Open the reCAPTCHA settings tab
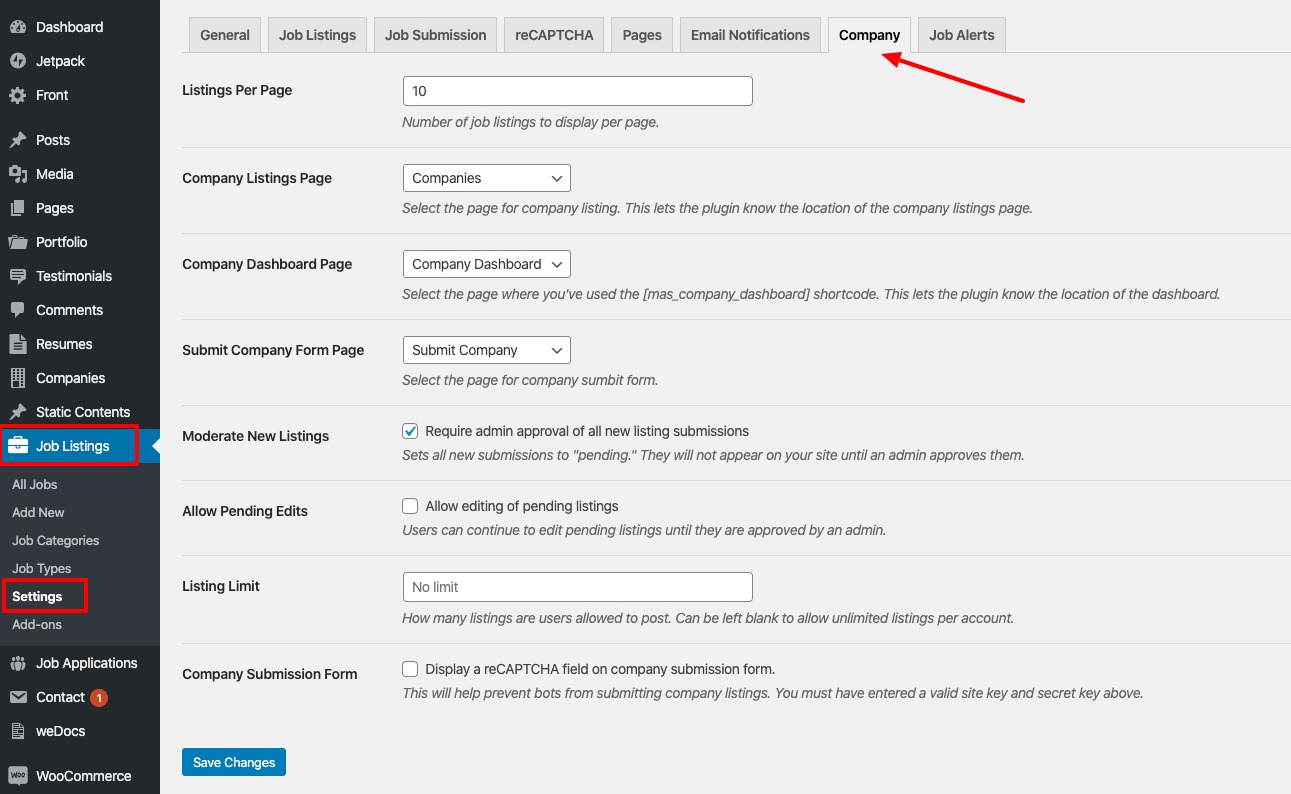Viewport: 1291px width, 794px height. 554,35
